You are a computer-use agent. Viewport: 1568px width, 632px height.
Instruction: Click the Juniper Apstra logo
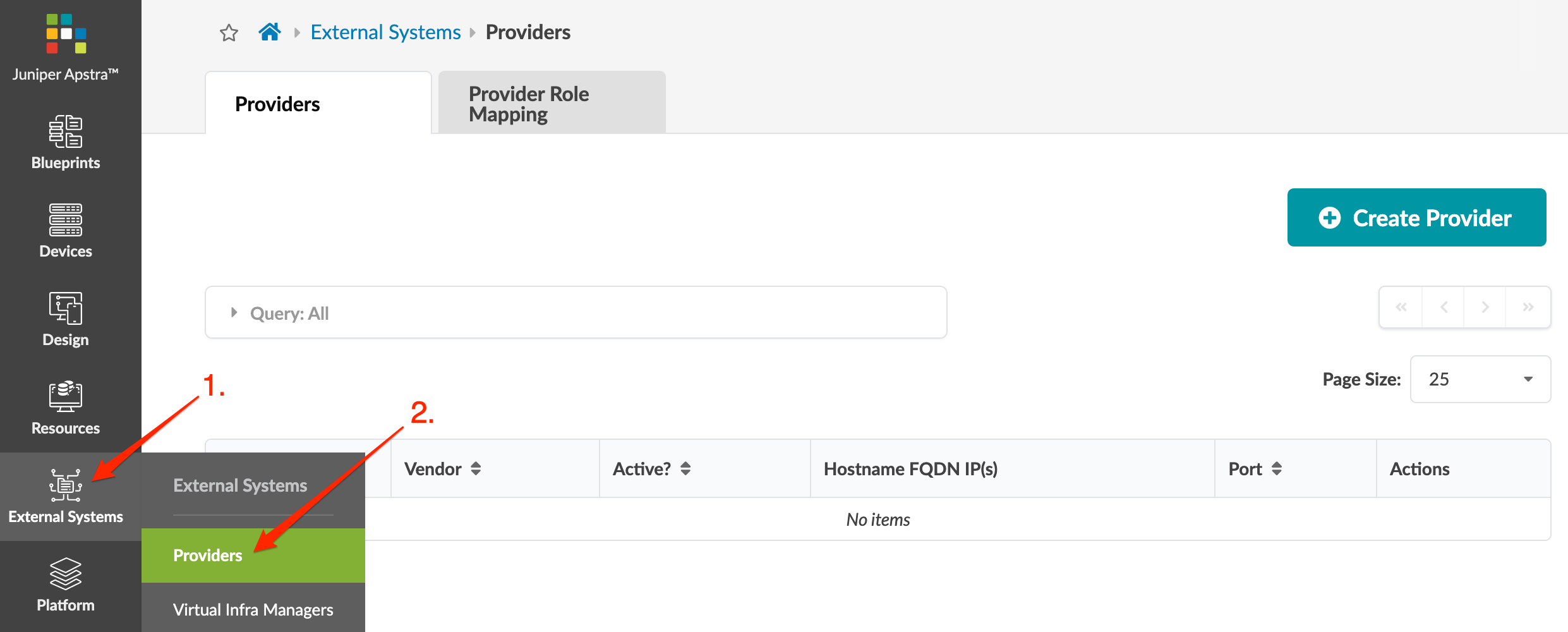(66, 35)
